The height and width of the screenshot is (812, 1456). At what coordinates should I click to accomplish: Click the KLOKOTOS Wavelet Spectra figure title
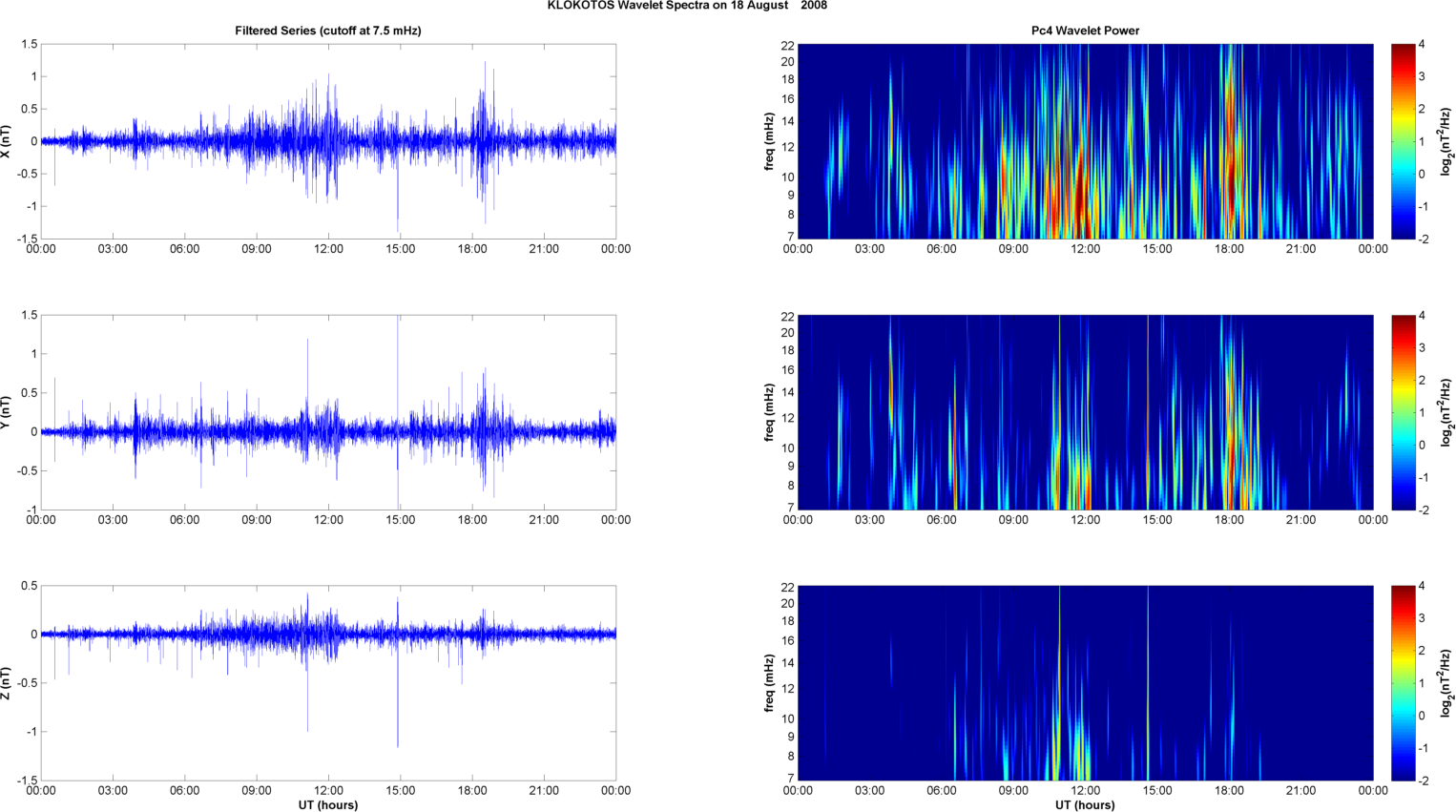coord(687,6)
